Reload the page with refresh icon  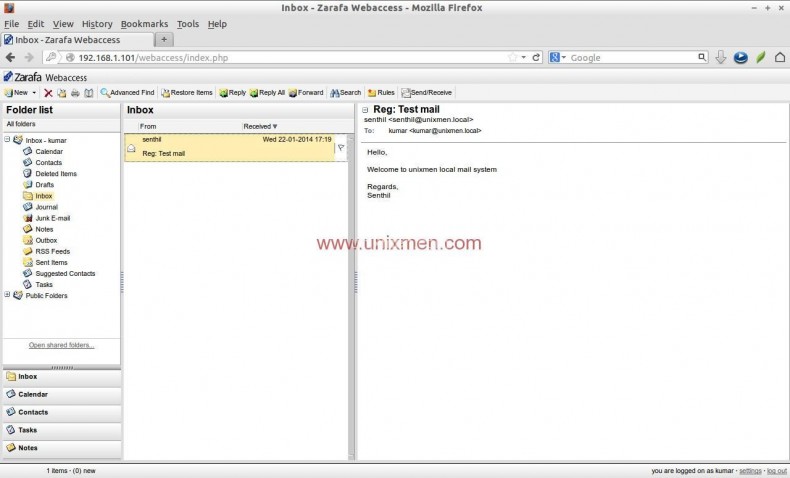(536, 57)
